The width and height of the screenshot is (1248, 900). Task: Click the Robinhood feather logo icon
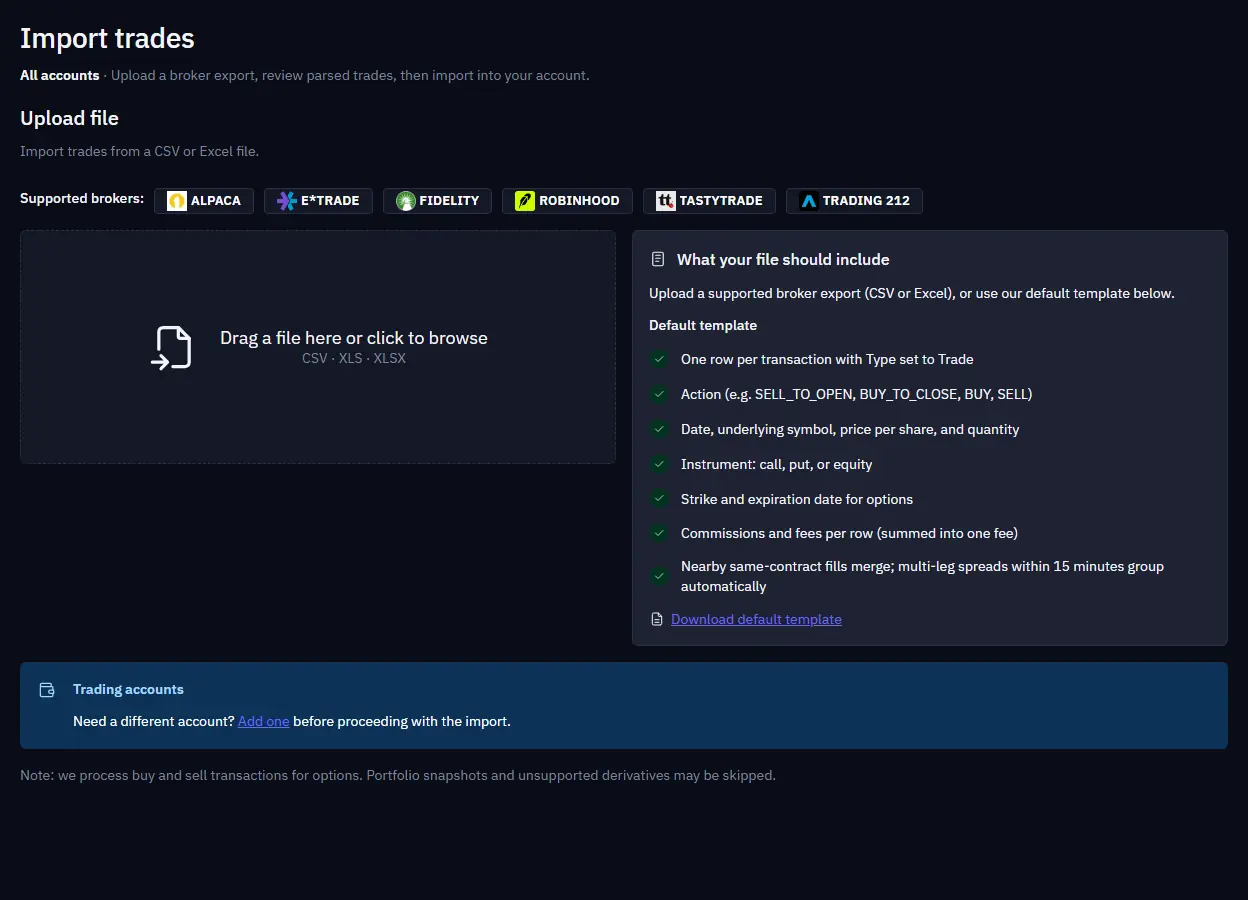pos(525,201)
